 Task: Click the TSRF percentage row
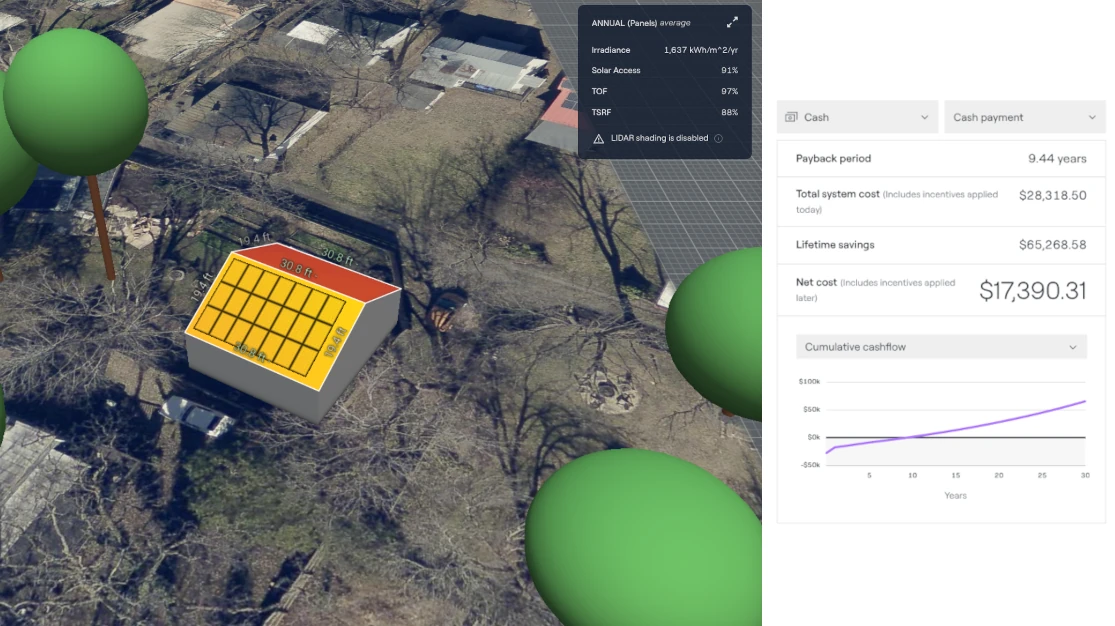click(664, 112)
